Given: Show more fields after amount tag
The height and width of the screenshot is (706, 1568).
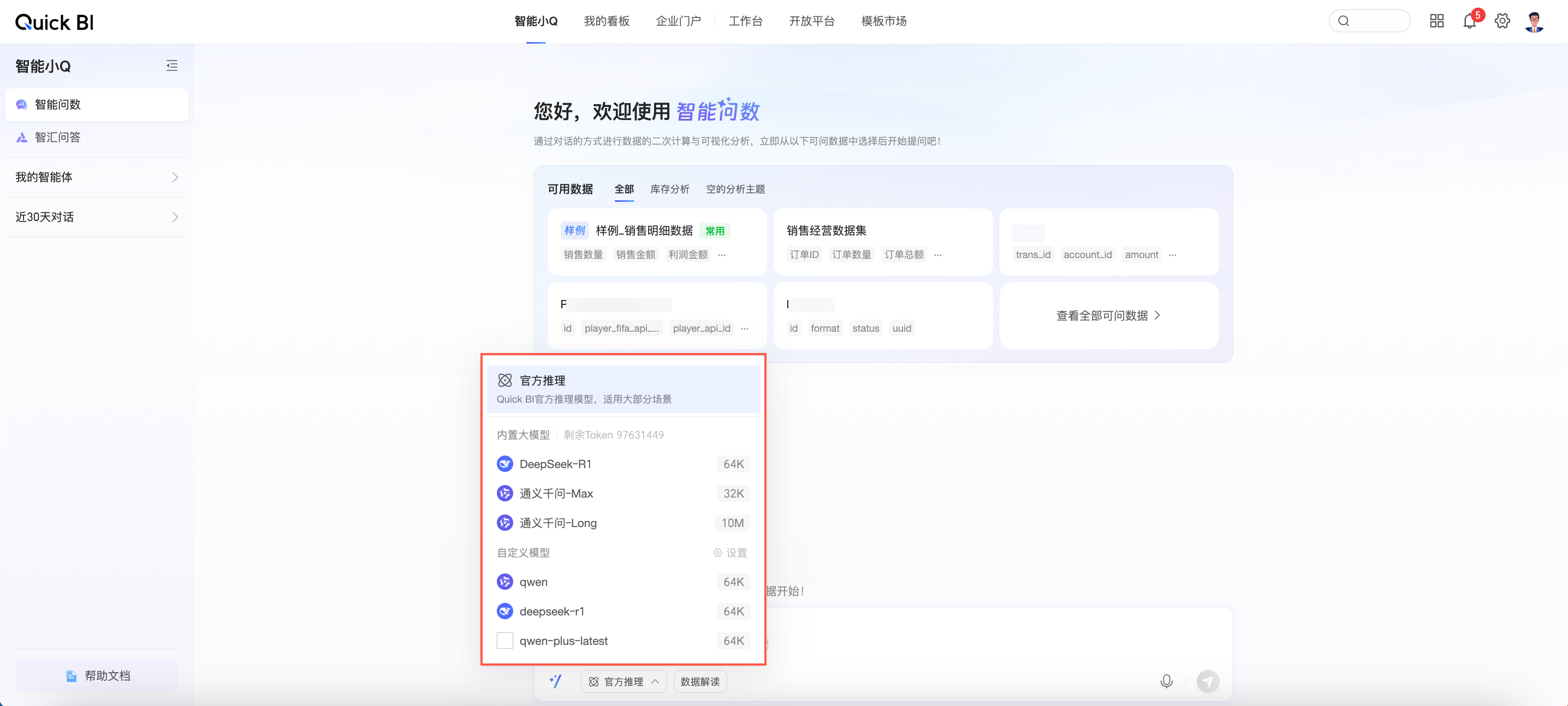Looking at the screenshot, I should point(1172,255).
